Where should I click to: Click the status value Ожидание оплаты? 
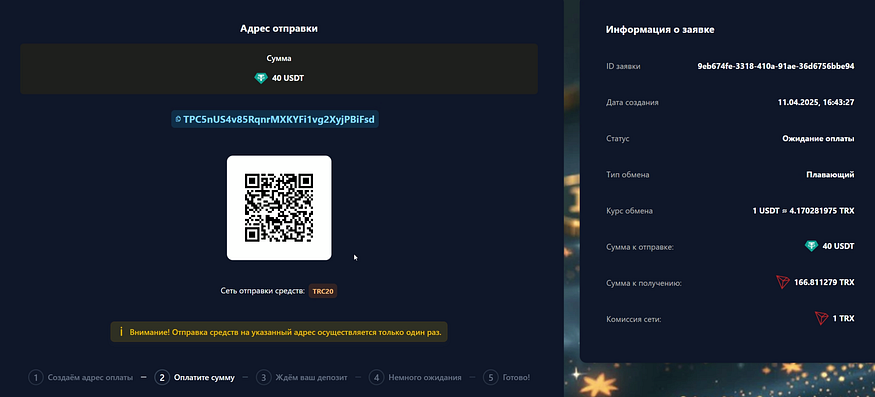[818, 138]
